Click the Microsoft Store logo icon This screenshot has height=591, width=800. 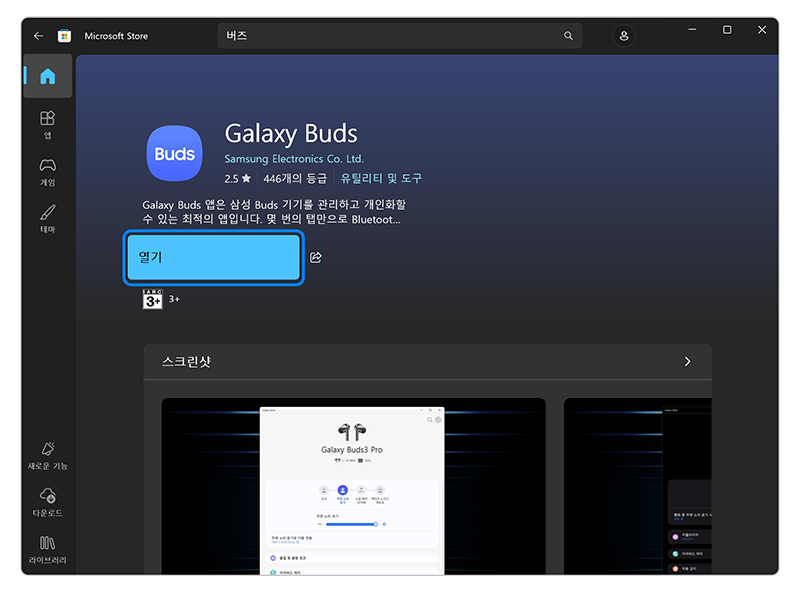64,36
